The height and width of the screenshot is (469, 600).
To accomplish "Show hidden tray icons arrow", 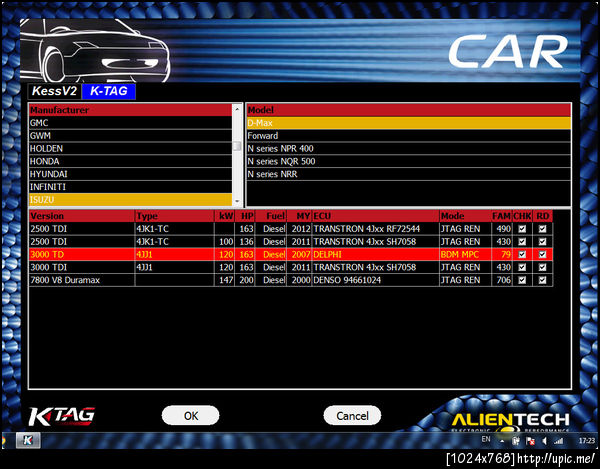I will coord(502,441).
